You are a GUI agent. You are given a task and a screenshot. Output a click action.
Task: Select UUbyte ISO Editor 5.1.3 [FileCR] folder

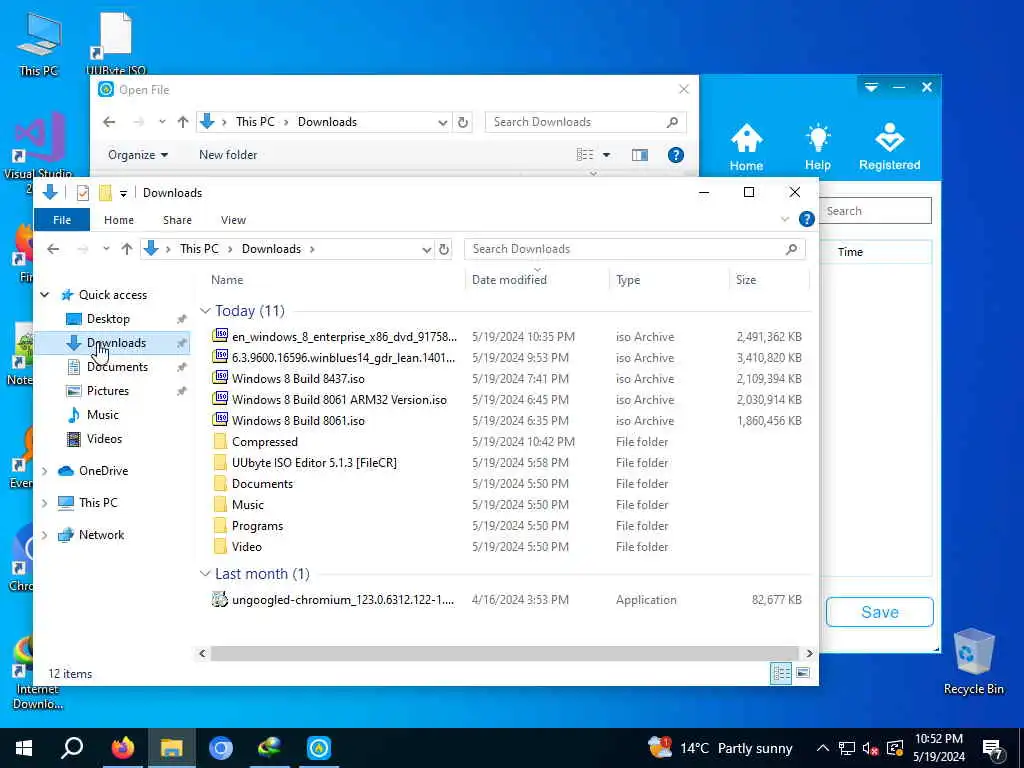pos(313,462)
